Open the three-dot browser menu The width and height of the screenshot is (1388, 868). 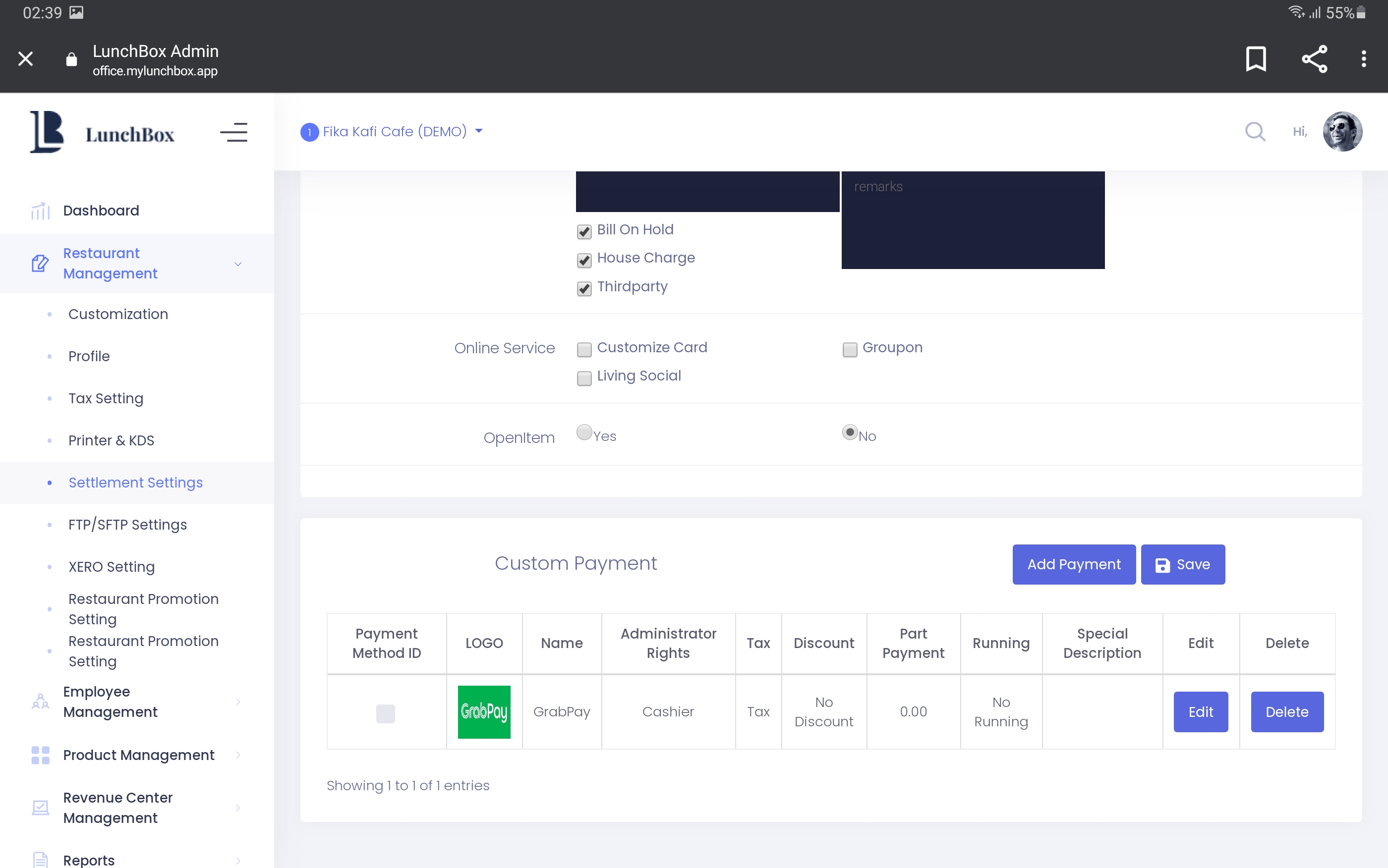pyautogui.click(x=1363, y=58)
